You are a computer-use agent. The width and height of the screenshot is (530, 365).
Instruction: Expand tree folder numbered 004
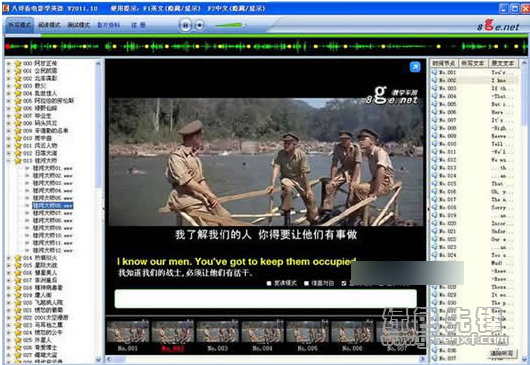[9, 93]
